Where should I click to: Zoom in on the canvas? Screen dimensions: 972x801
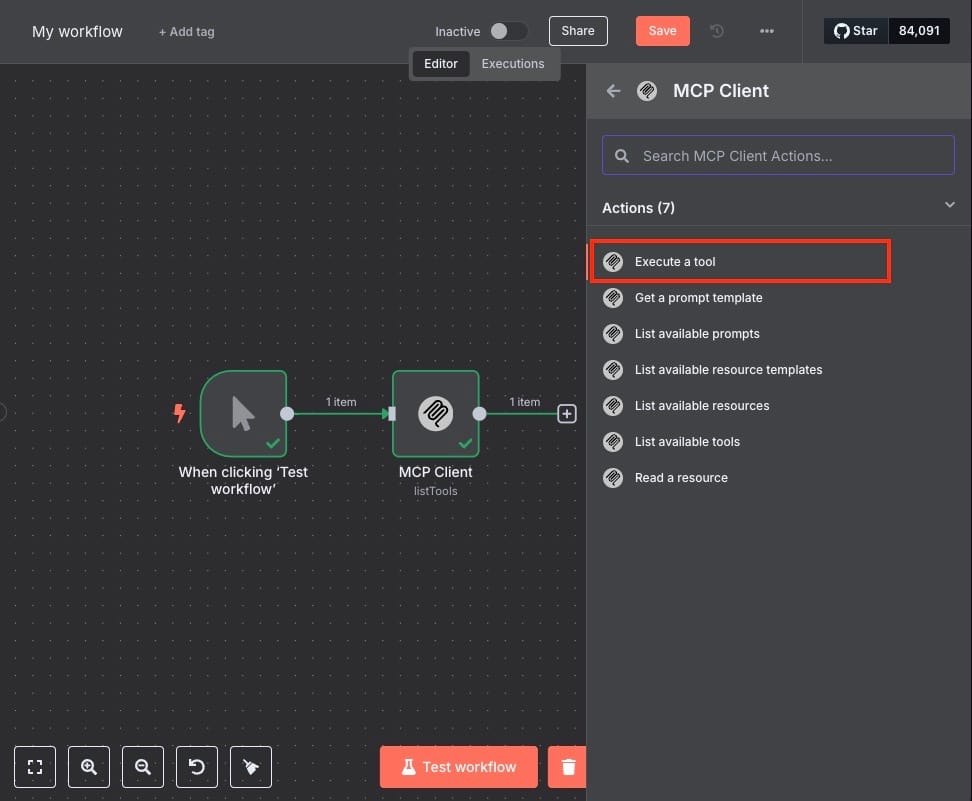click(x=89, y=767)
